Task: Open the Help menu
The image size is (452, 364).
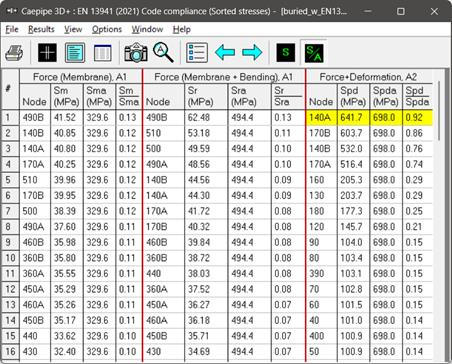Action: [x=182, y=29]
